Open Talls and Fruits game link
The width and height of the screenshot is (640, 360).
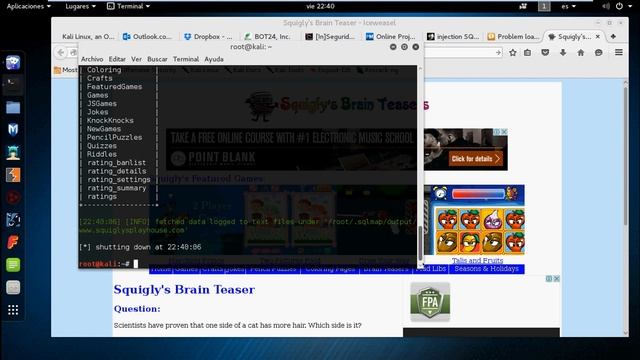tap(477, 260)
